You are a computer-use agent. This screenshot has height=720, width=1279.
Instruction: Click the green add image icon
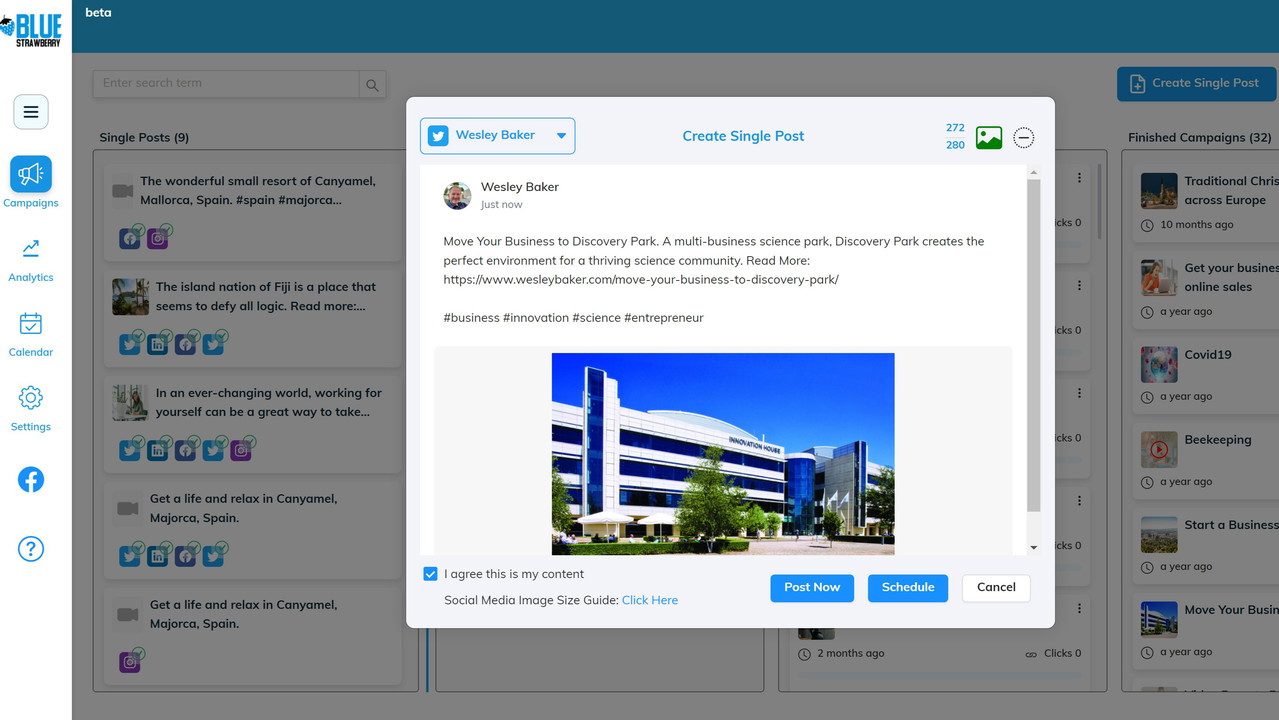click(x=988, y=138)
